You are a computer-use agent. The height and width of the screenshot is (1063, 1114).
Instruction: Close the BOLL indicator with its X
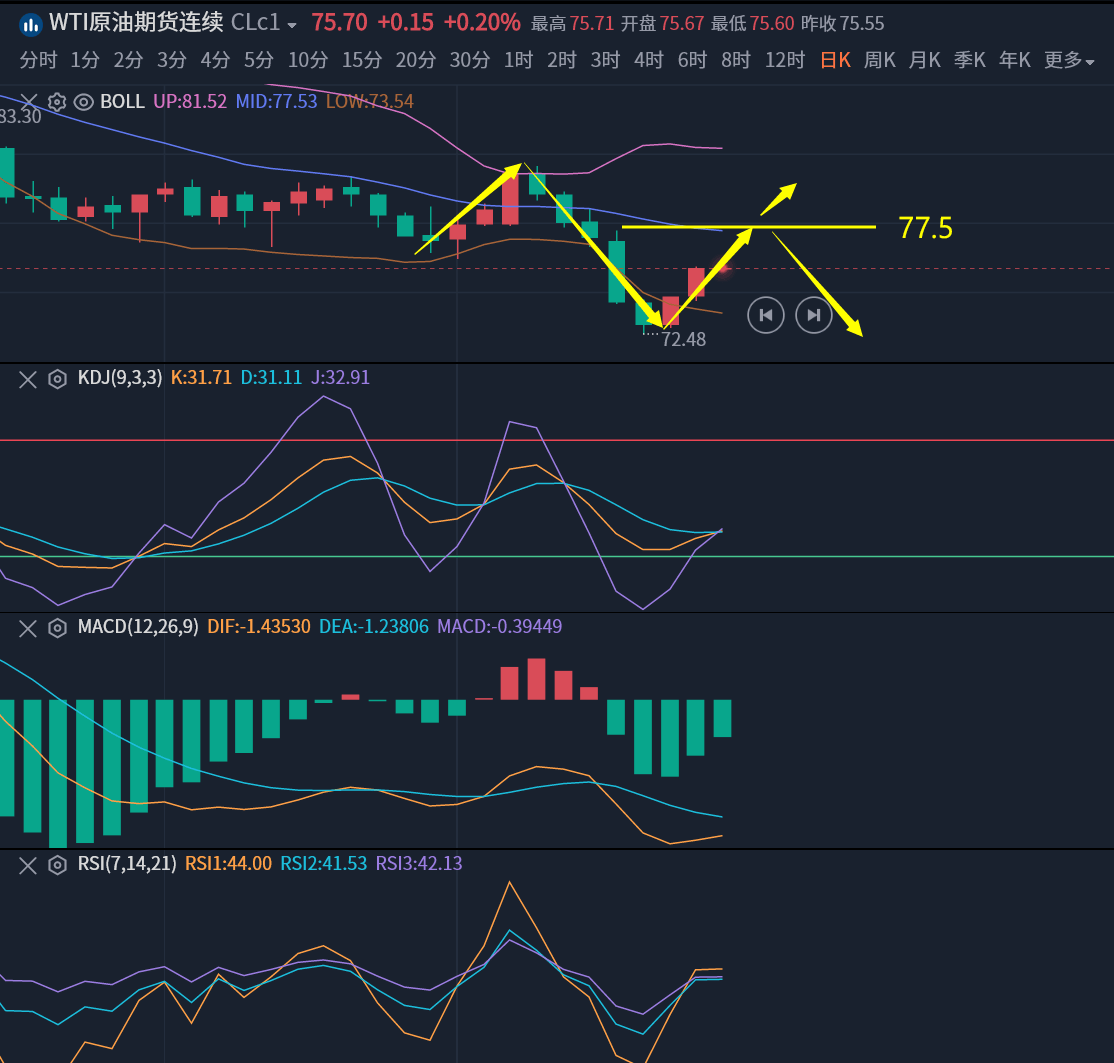click(28, 102)
